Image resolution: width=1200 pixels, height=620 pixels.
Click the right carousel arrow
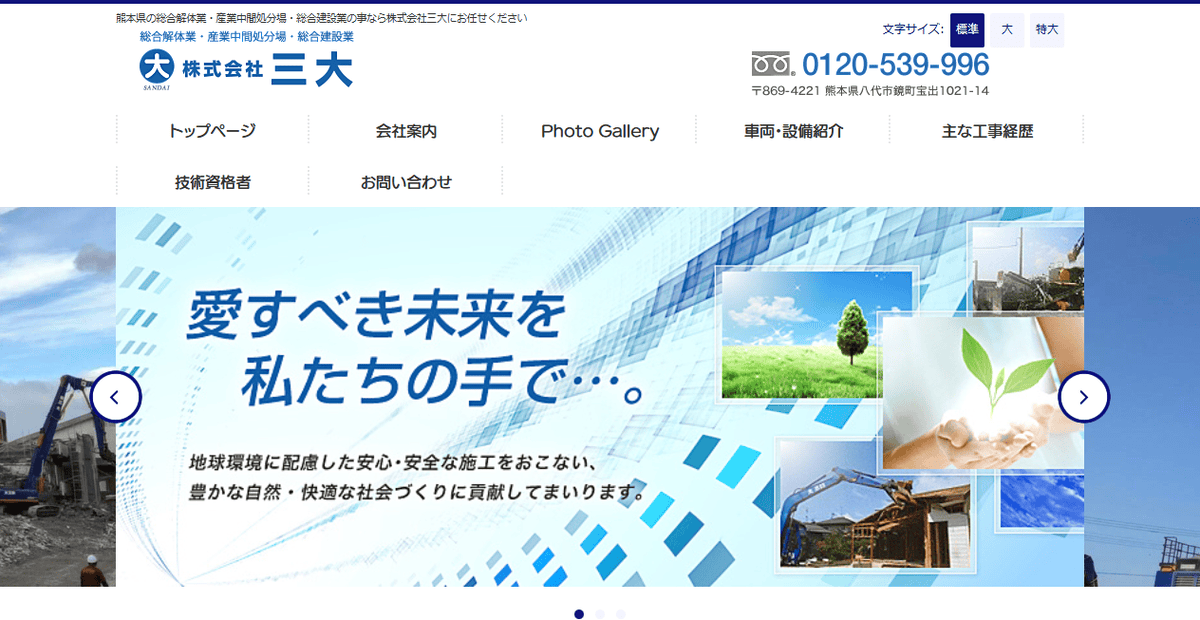point(1083,396)
